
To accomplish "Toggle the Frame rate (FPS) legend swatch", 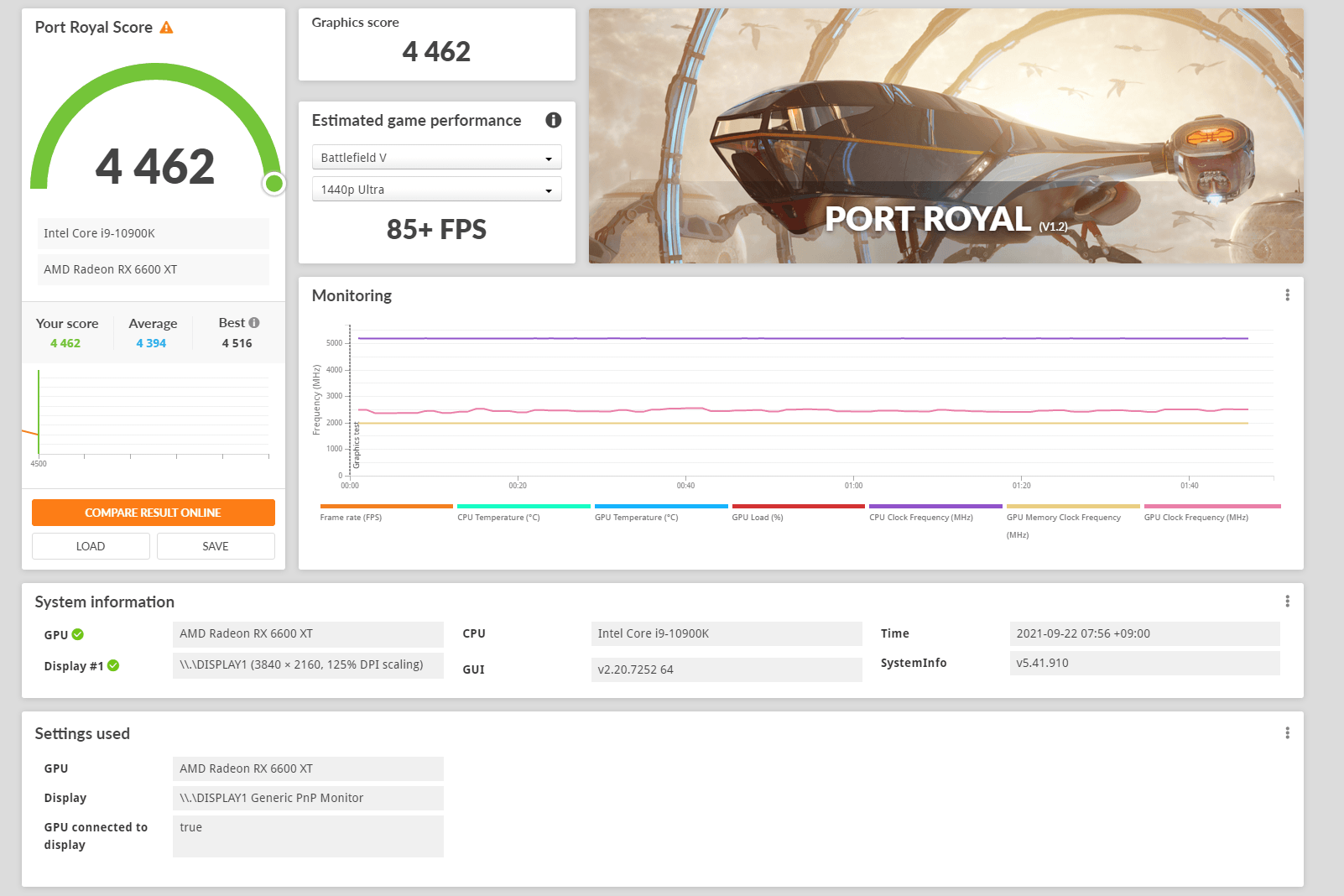I will pos(386,507).
